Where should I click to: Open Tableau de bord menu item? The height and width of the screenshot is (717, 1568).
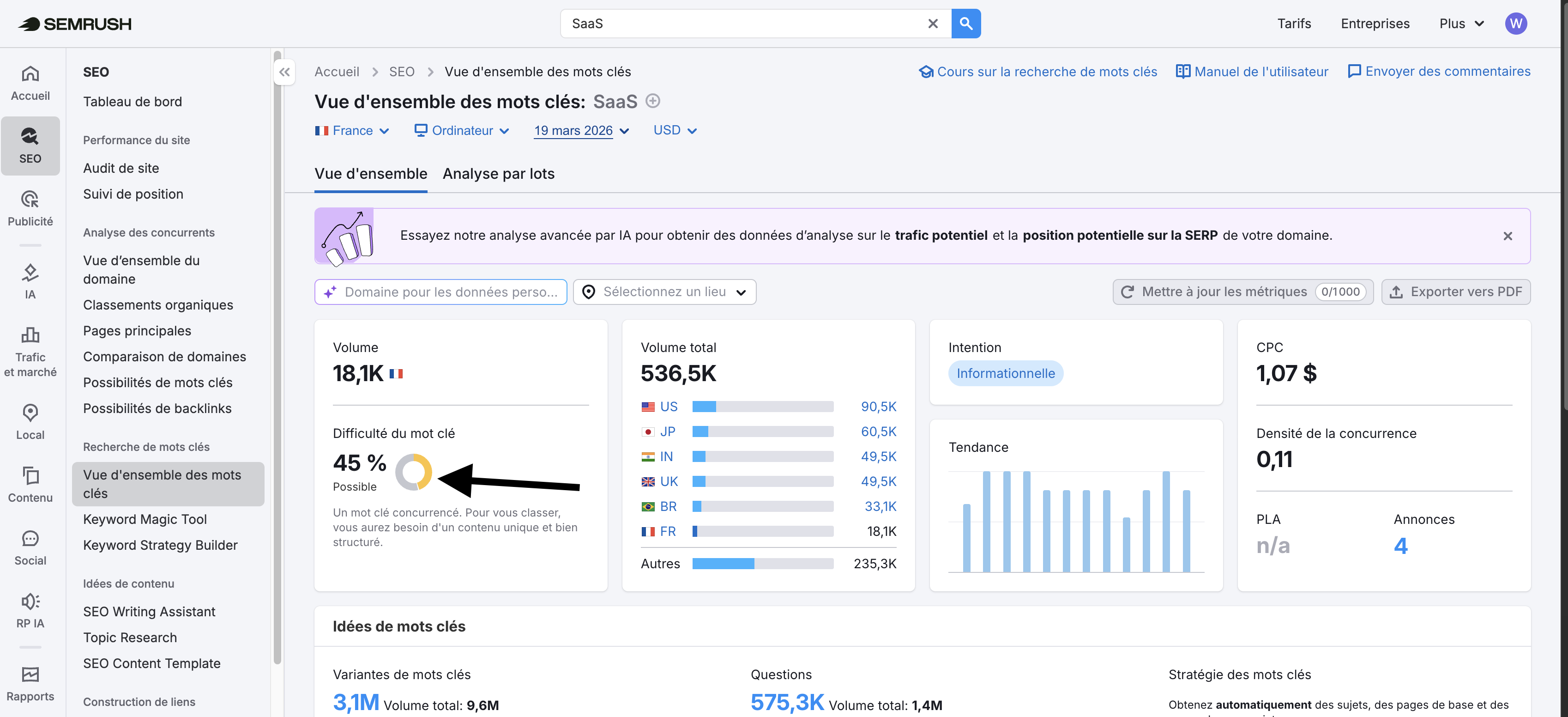click(133, 102)
